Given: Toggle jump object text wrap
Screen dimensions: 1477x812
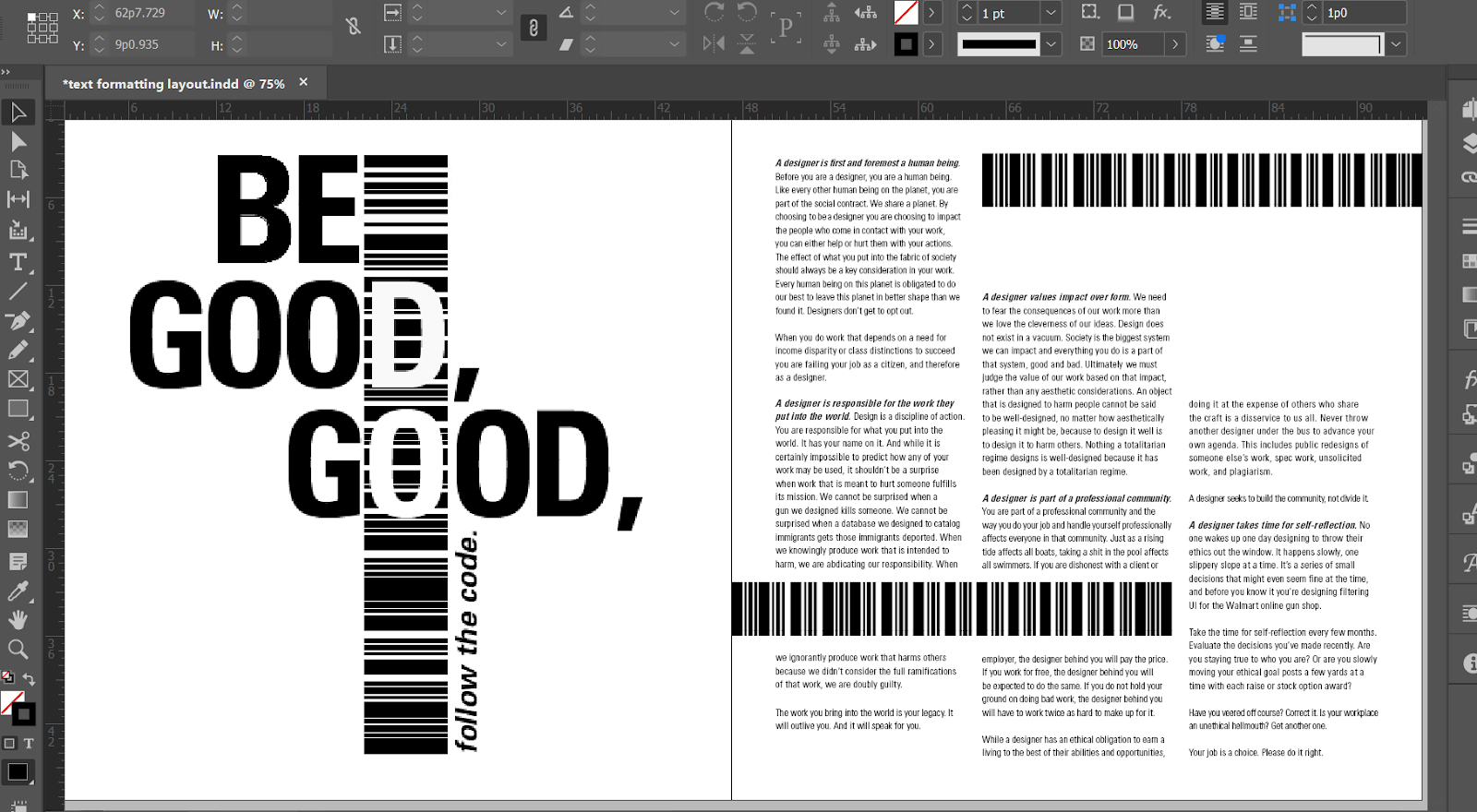Looking at the screenshot, I should pos(1248,43).
